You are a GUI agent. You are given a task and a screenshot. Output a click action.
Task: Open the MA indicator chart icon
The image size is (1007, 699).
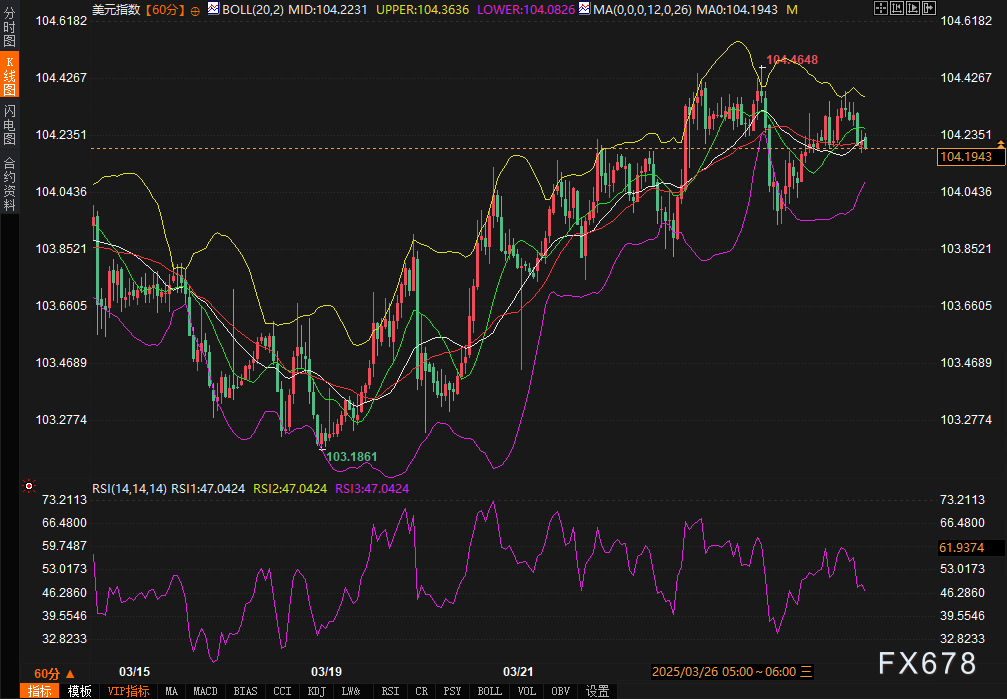(x=584, y=8)
